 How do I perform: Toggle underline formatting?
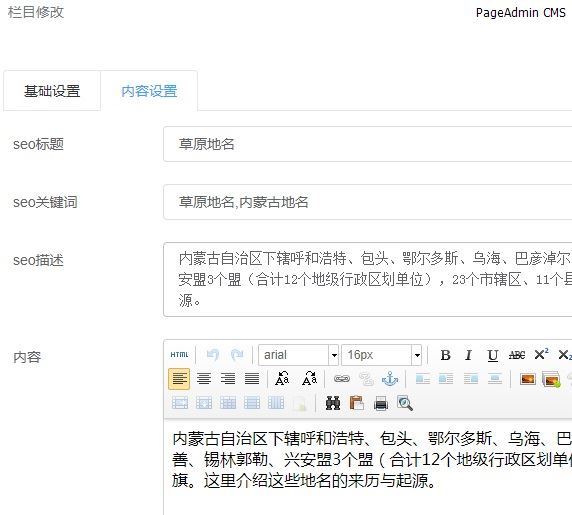coord(493,355)
